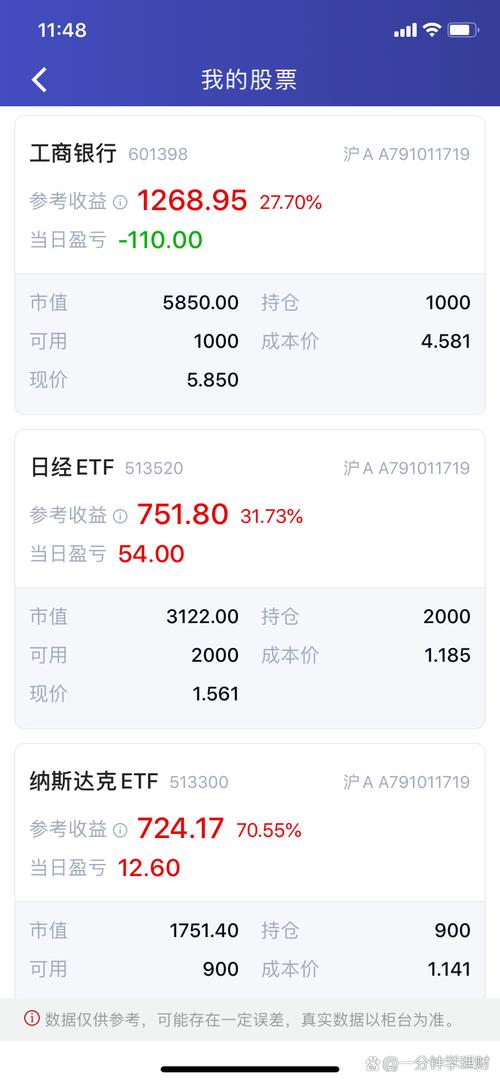The image size is (500, 1082).
Task: Tap info icon beside 日经ETF 参考收益
Action: [120, 516]
